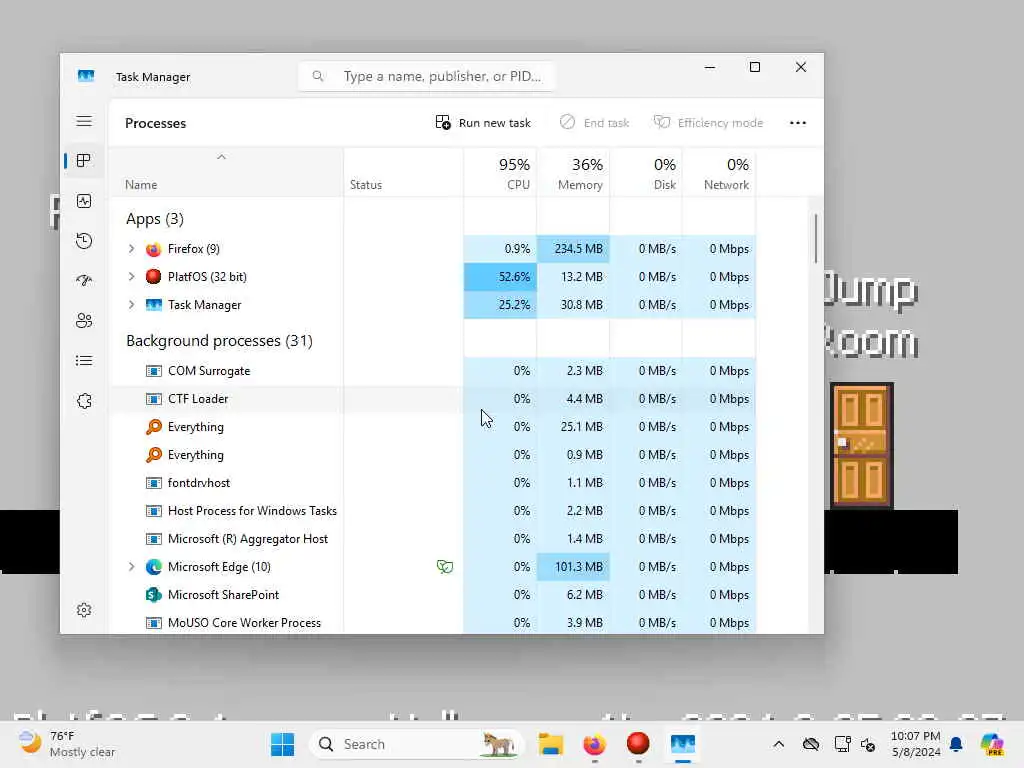Select the CTF Loader process row
Screen dimensions: 1024x768
[434, 399]
